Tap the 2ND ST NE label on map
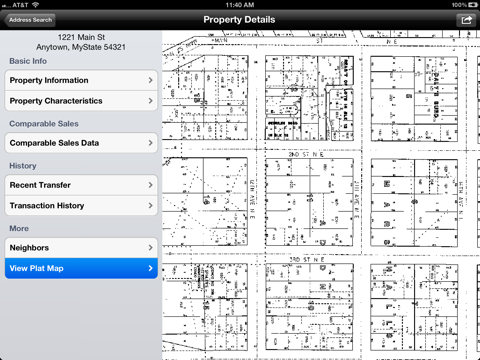 click(306, 154)
